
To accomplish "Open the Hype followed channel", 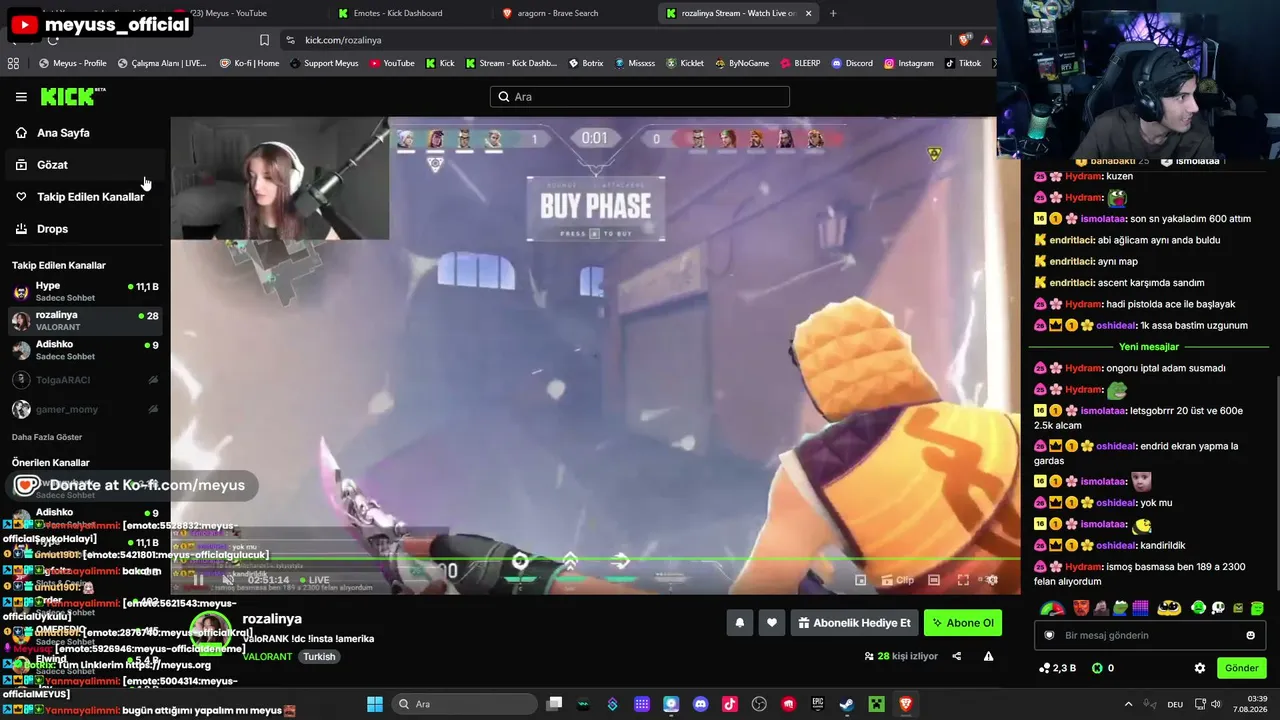I will pos(84,291).
